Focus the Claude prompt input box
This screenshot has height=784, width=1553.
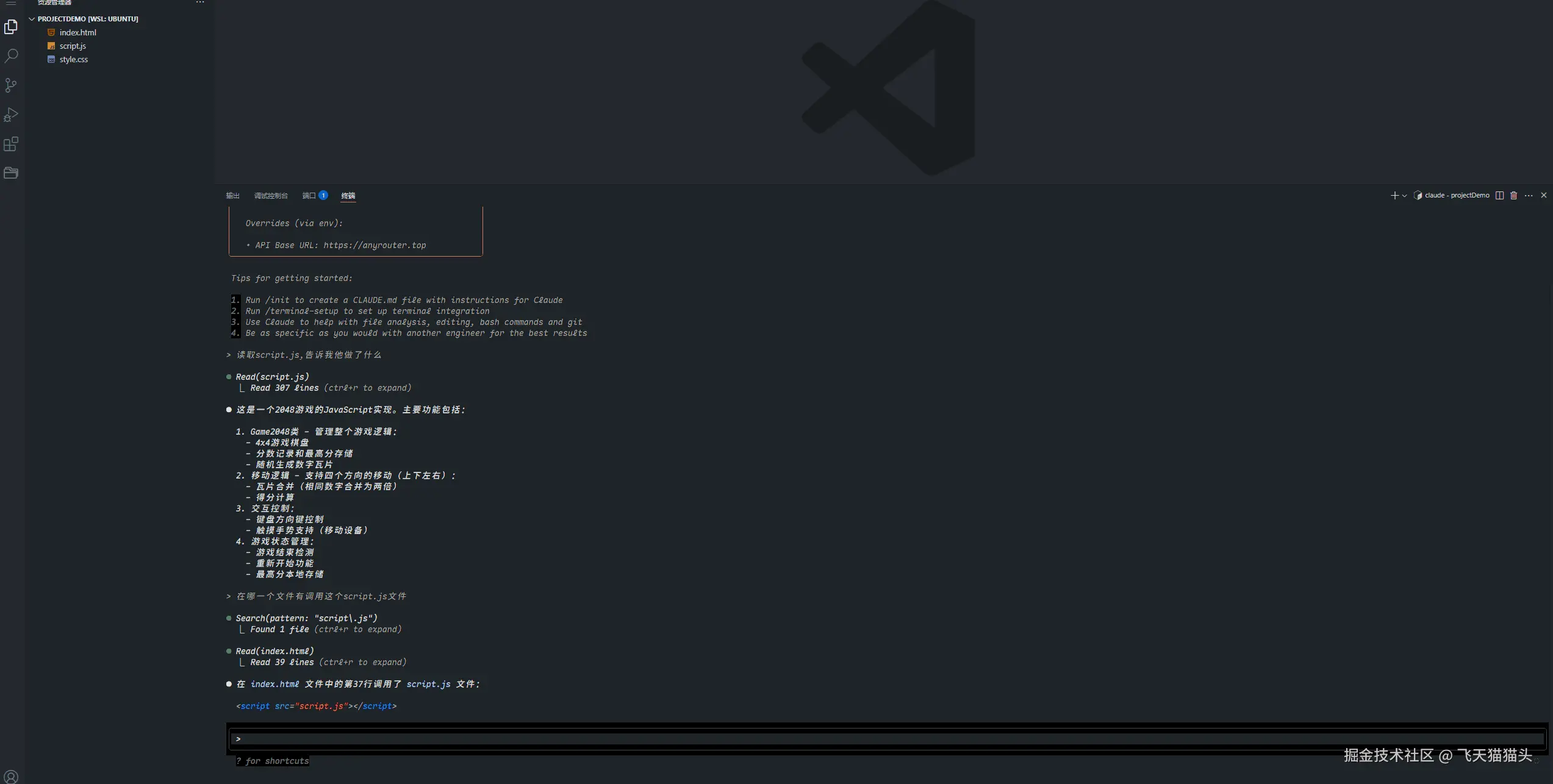point(888,739)
